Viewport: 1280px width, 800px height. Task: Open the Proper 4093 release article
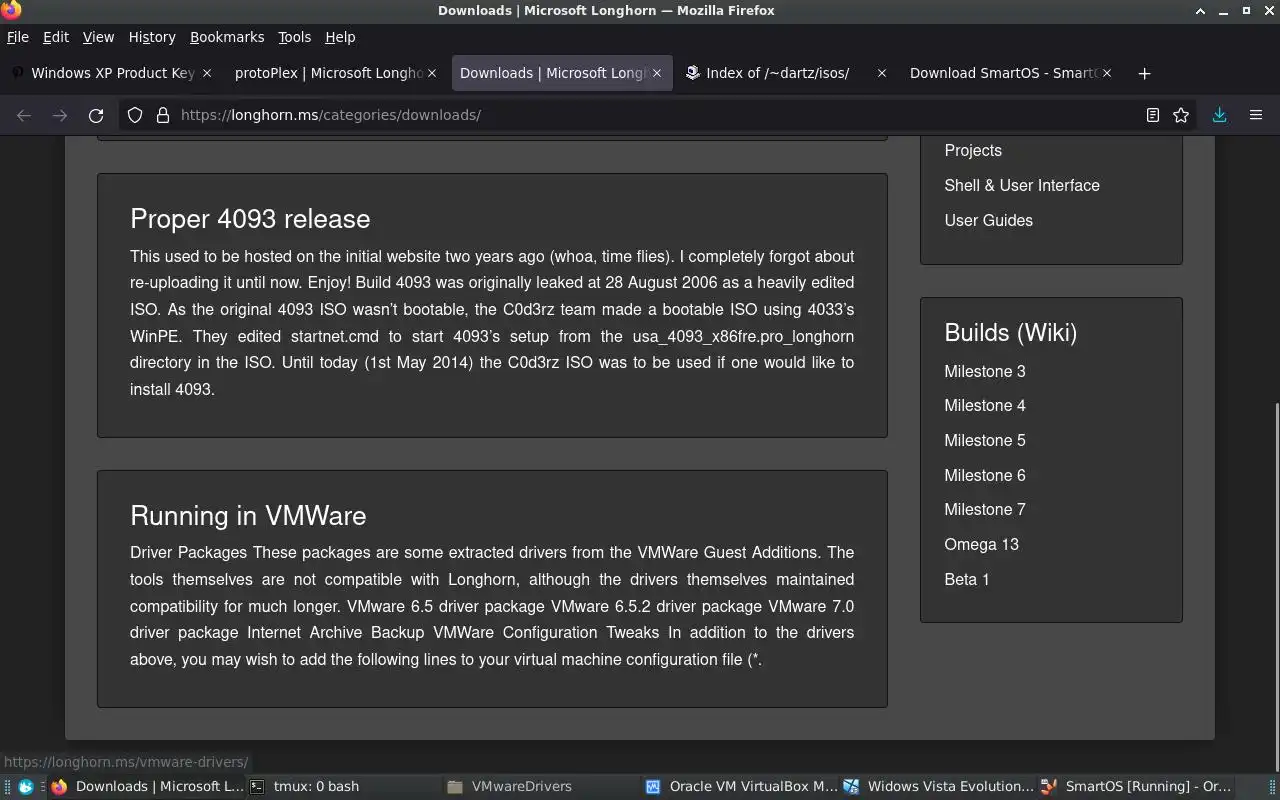(x=250, y=219)
